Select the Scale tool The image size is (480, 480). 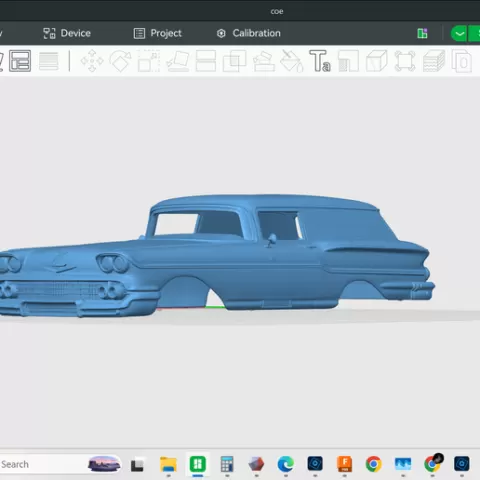coord(149,61)
